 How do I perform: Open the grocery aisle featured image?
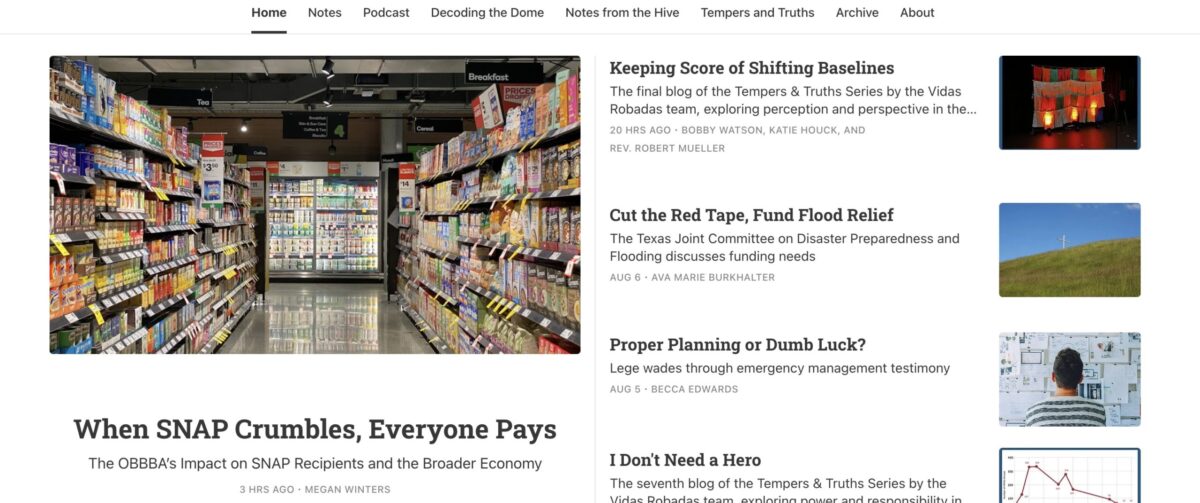315,204
